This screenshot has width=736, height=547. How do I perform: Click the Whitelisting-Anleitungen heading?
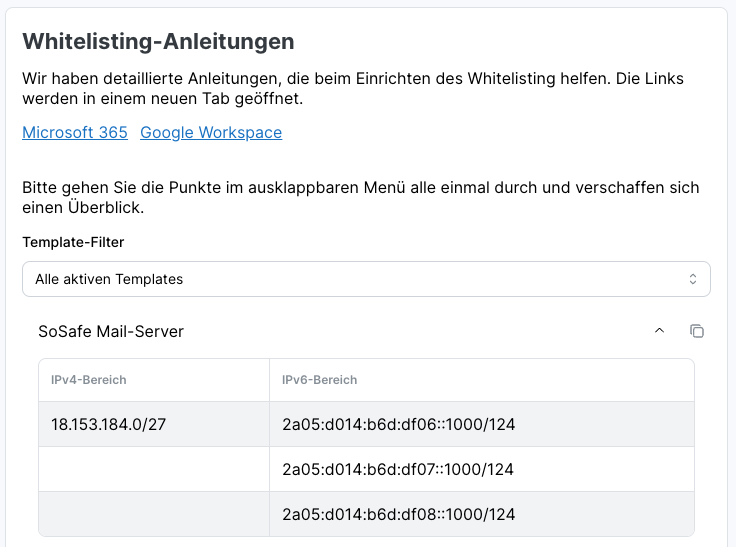(x=158, y=41)
